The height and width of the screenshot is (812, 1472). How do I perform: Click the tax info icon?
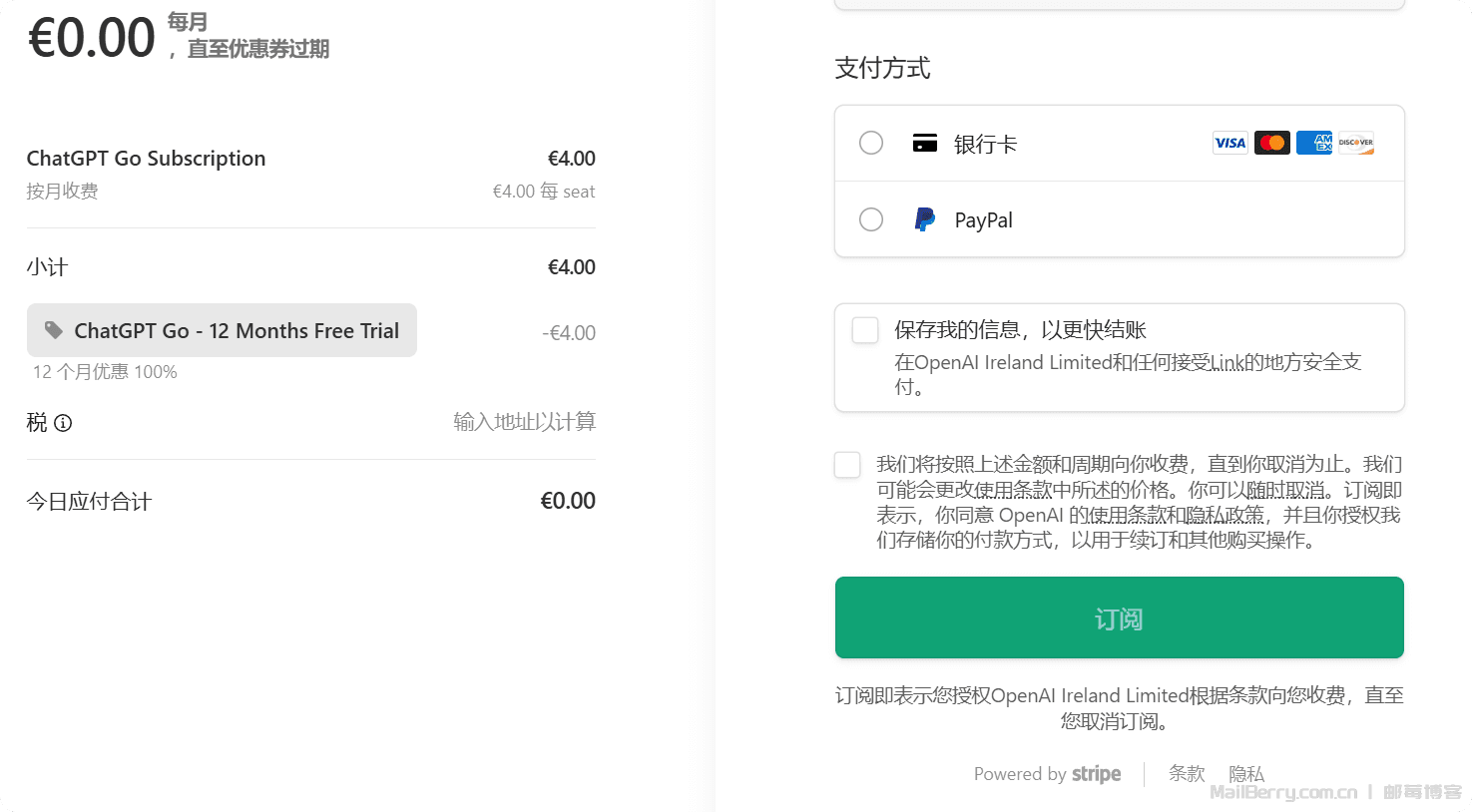63,423
